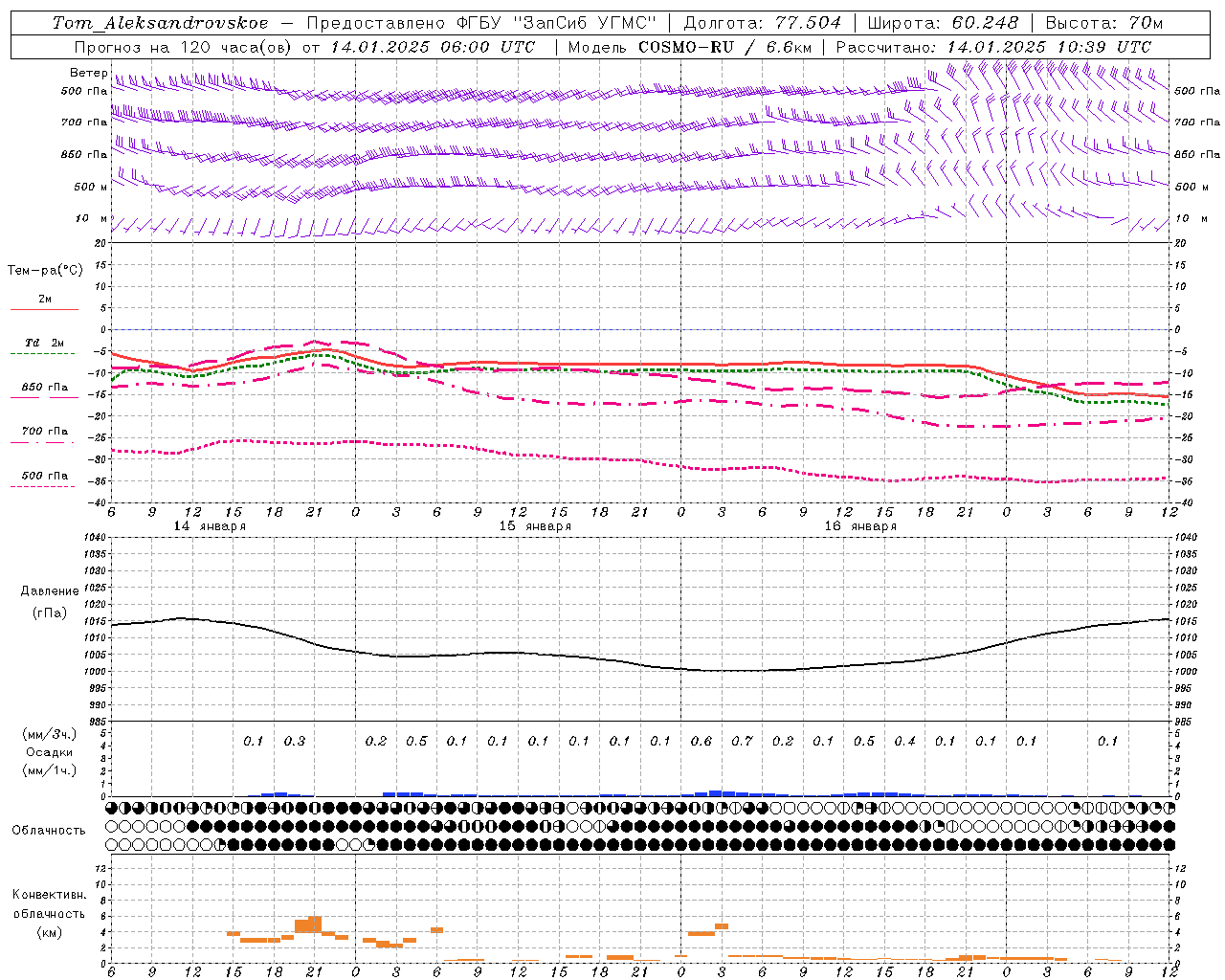1225x980 pixels.
Task: Click the 0.7 precipitation value
Action: pyautogui.click(x=742, y=741)
